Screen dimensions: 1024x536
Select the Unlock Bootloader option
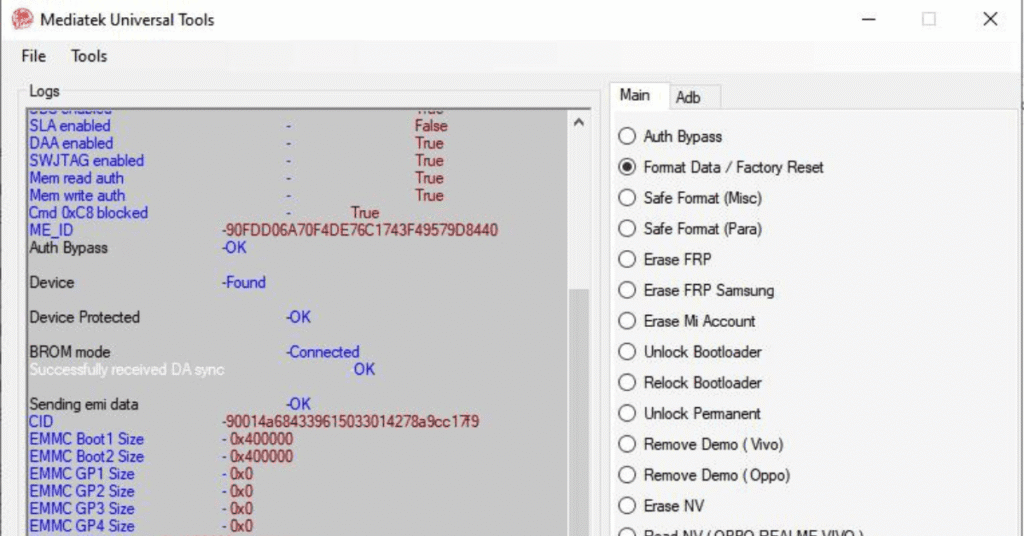point(690,351)
